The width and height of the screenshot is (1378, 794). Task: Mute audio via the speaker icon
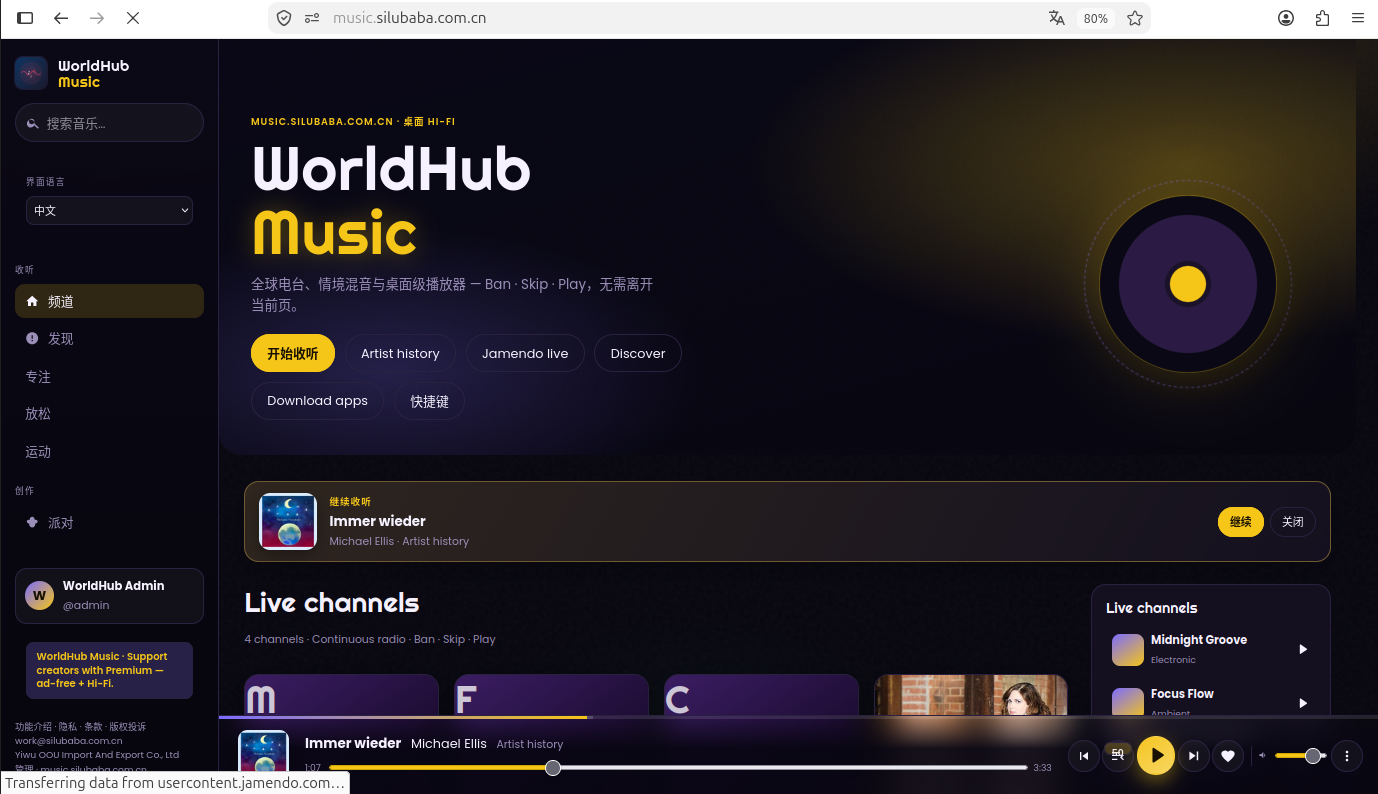[x=1262, y=756]
